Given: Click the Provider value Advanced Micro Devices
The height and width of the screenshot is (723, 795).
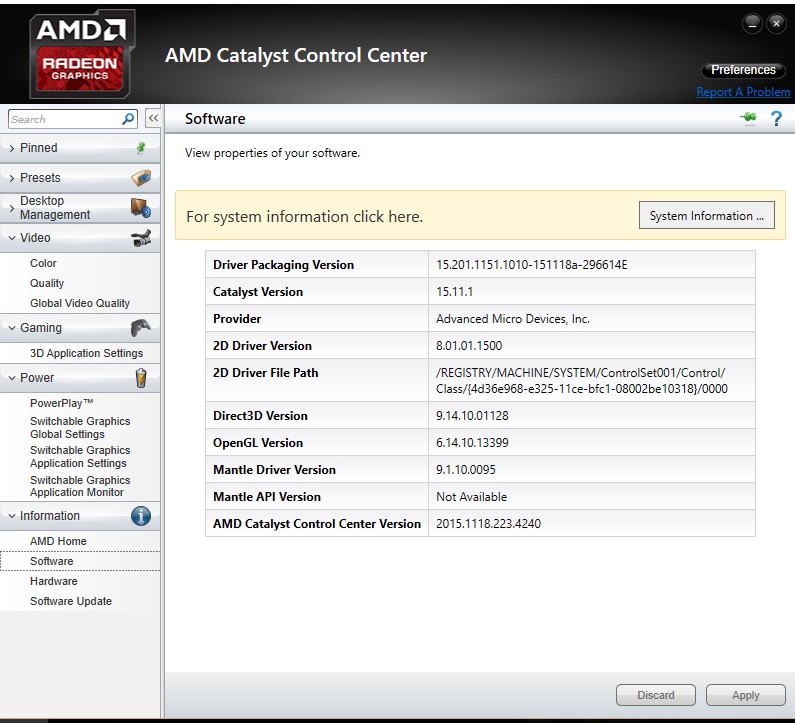Looking at the screenshot, I should [513, 318].
